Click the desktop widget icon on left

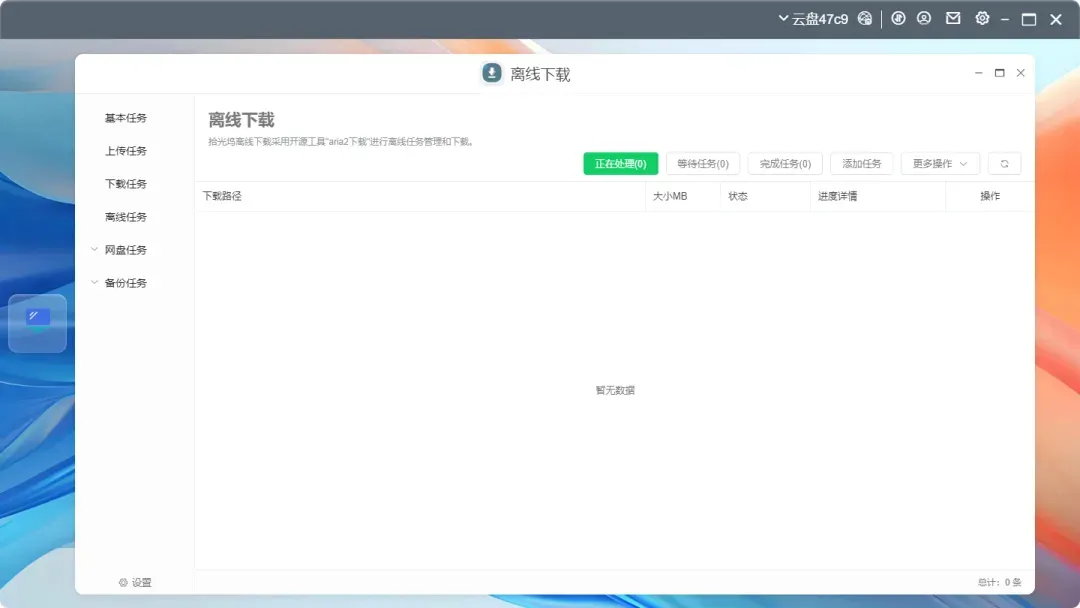point(37,324)
